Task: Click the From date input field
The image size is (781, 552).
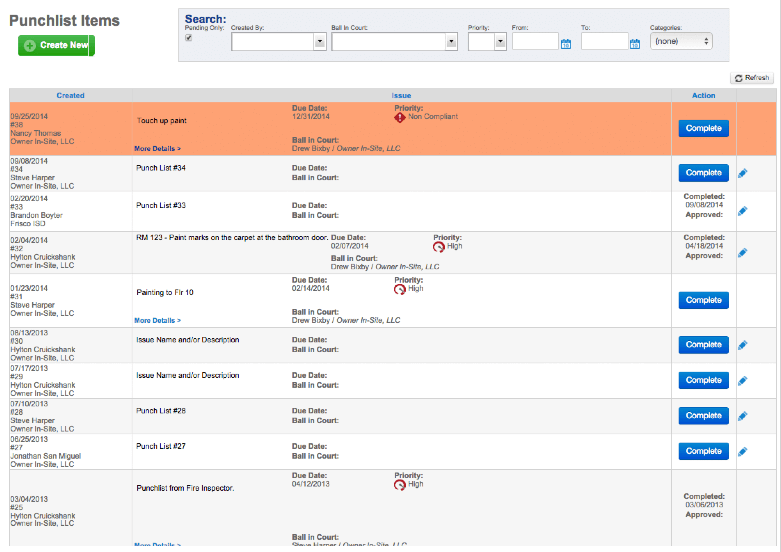Action: coord(535,41)
